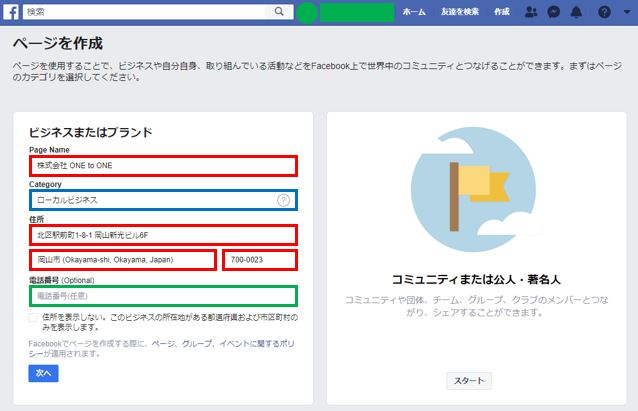Check the 住所を表示しない checkbox

(x=33, y=318)
